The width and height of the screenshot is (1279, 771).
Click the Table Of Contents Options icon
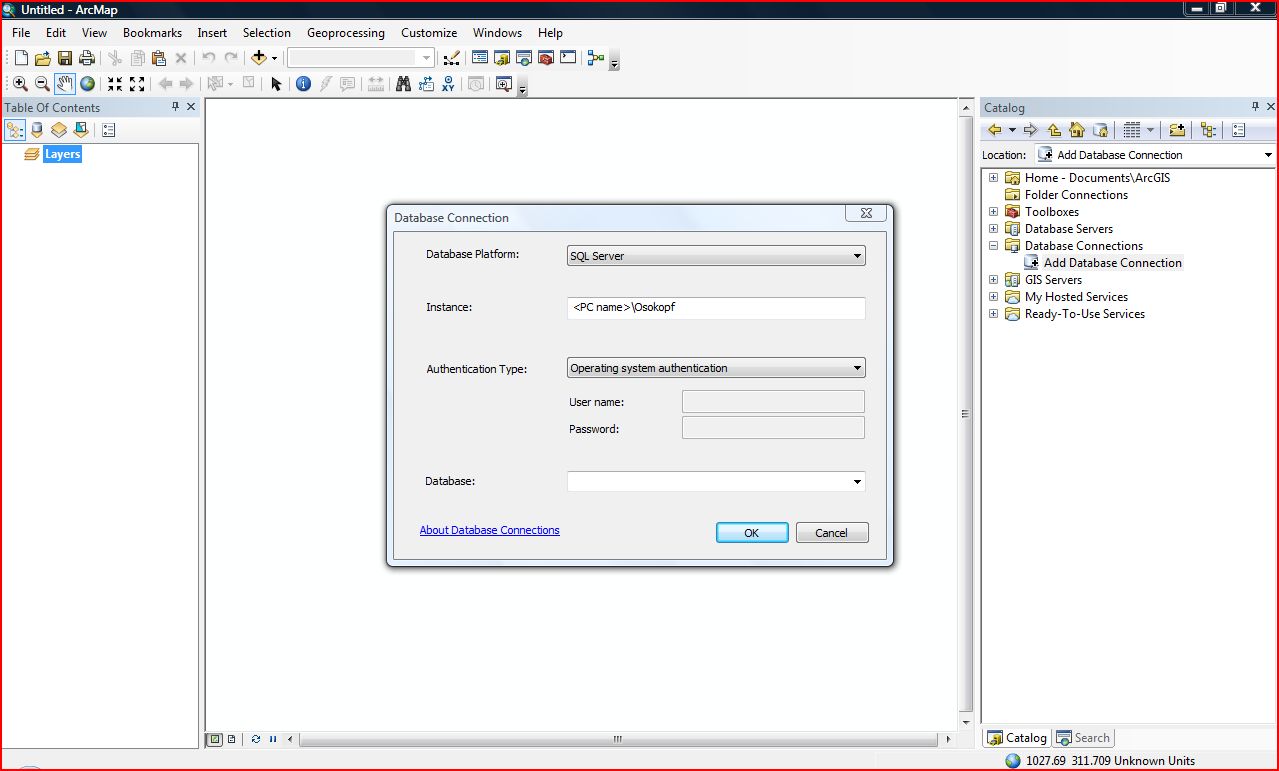click(108, 130)
